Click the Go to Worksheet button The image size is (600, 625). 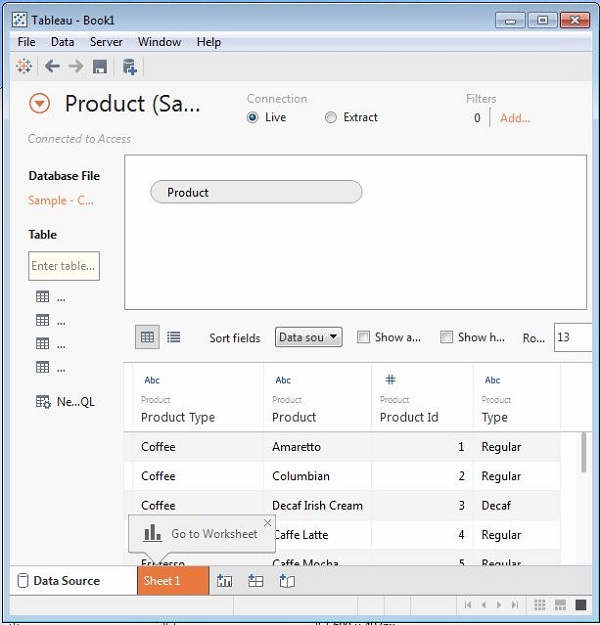(x=202, y=534)
